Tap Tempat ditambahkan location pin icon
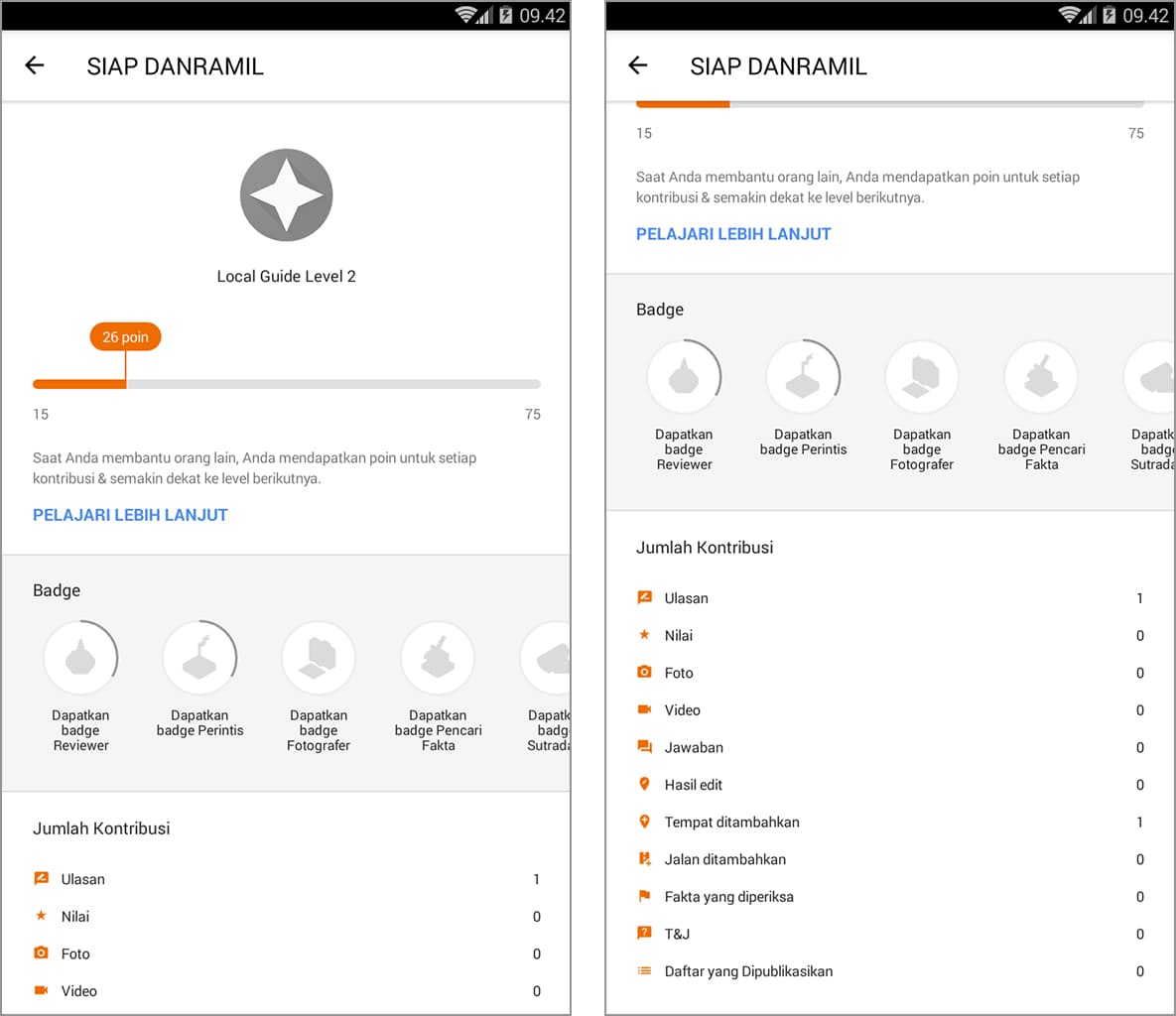 click(x=644, y=822)
